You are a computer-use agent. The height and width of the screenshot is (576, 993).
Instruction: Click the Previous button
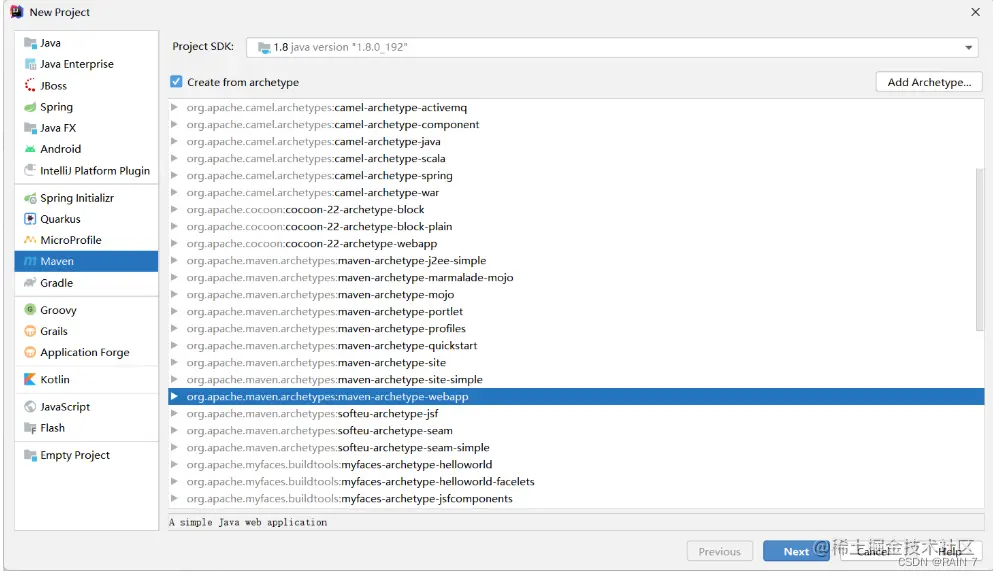click(719, 551)
